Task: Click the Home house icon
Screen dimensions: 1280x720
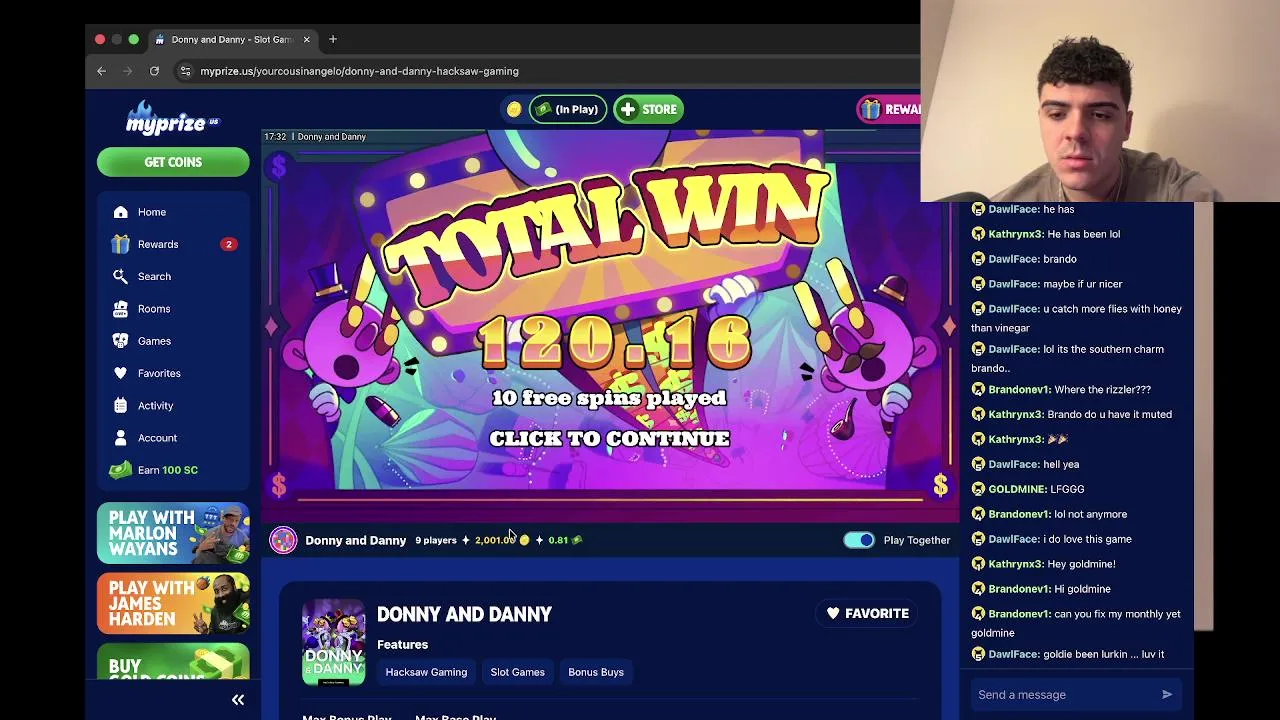Action: (121, 212)
